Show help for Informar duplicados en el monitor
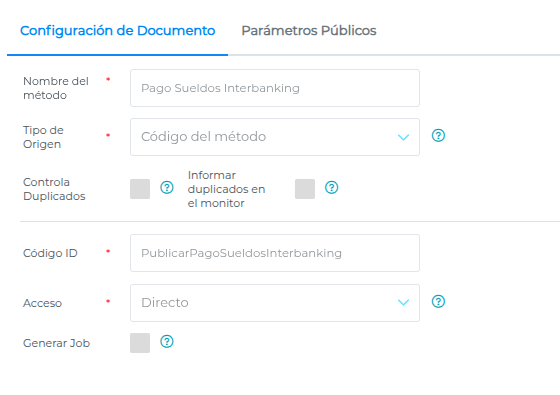Image resolution: width=560 pixels, height=395 pixels. [331, 188]
